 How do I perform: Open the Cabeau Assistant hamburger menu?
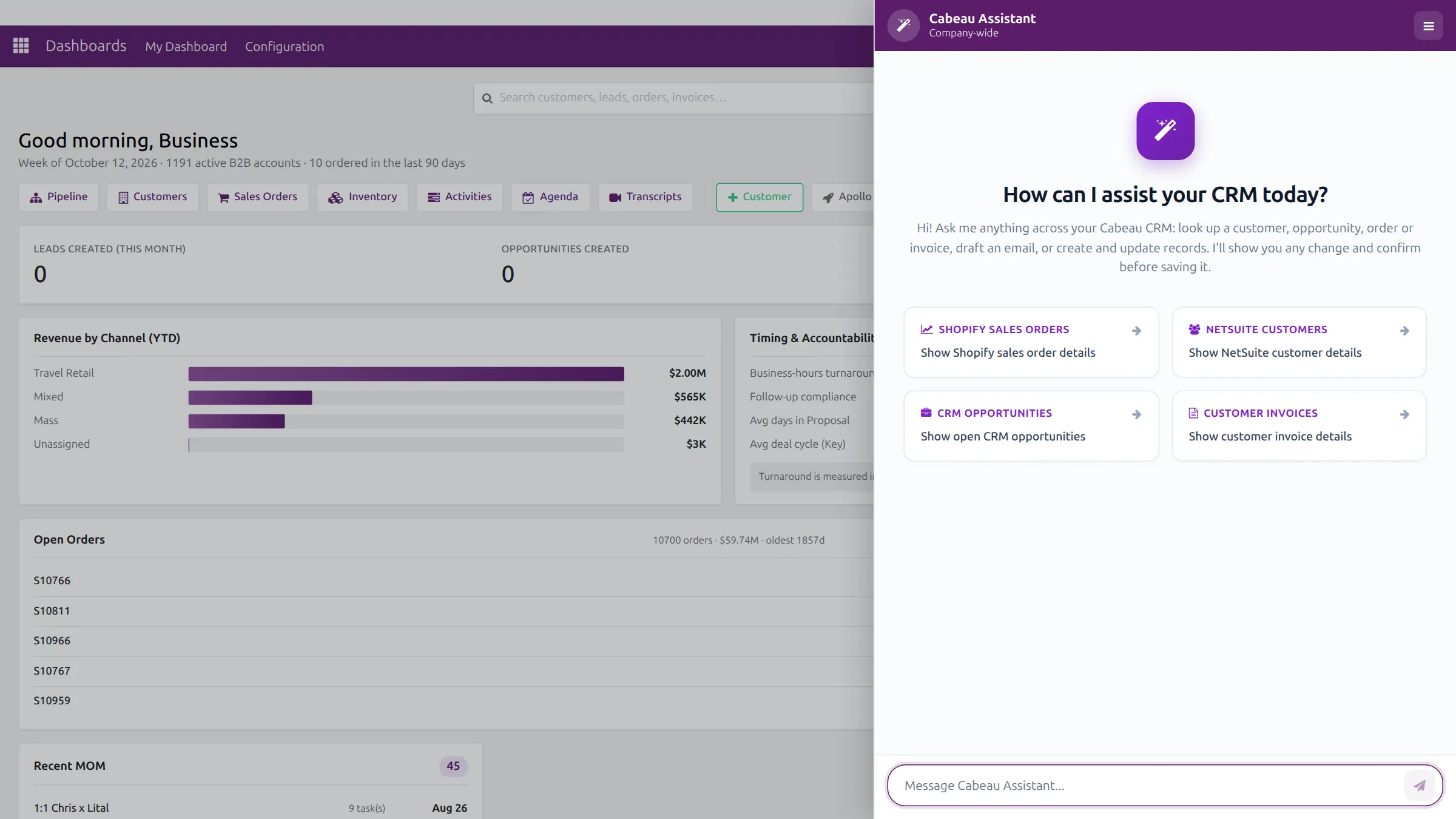coord(1428,26)
